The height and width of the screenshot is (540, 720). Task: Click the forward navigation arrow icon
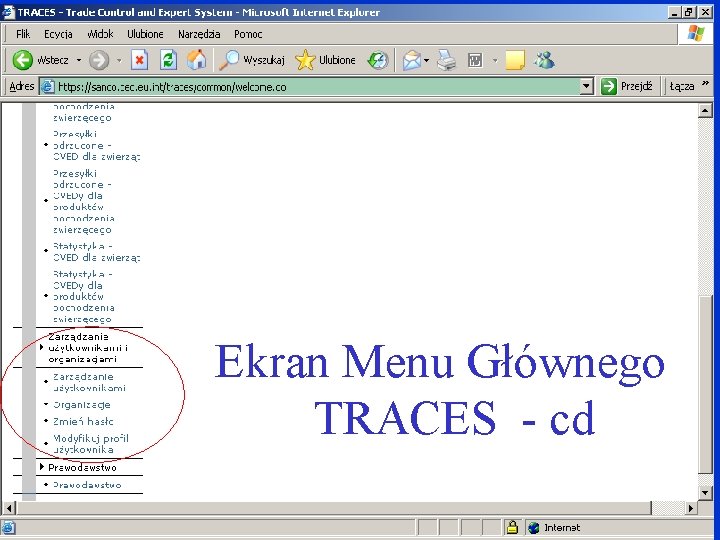click(99, 60)
